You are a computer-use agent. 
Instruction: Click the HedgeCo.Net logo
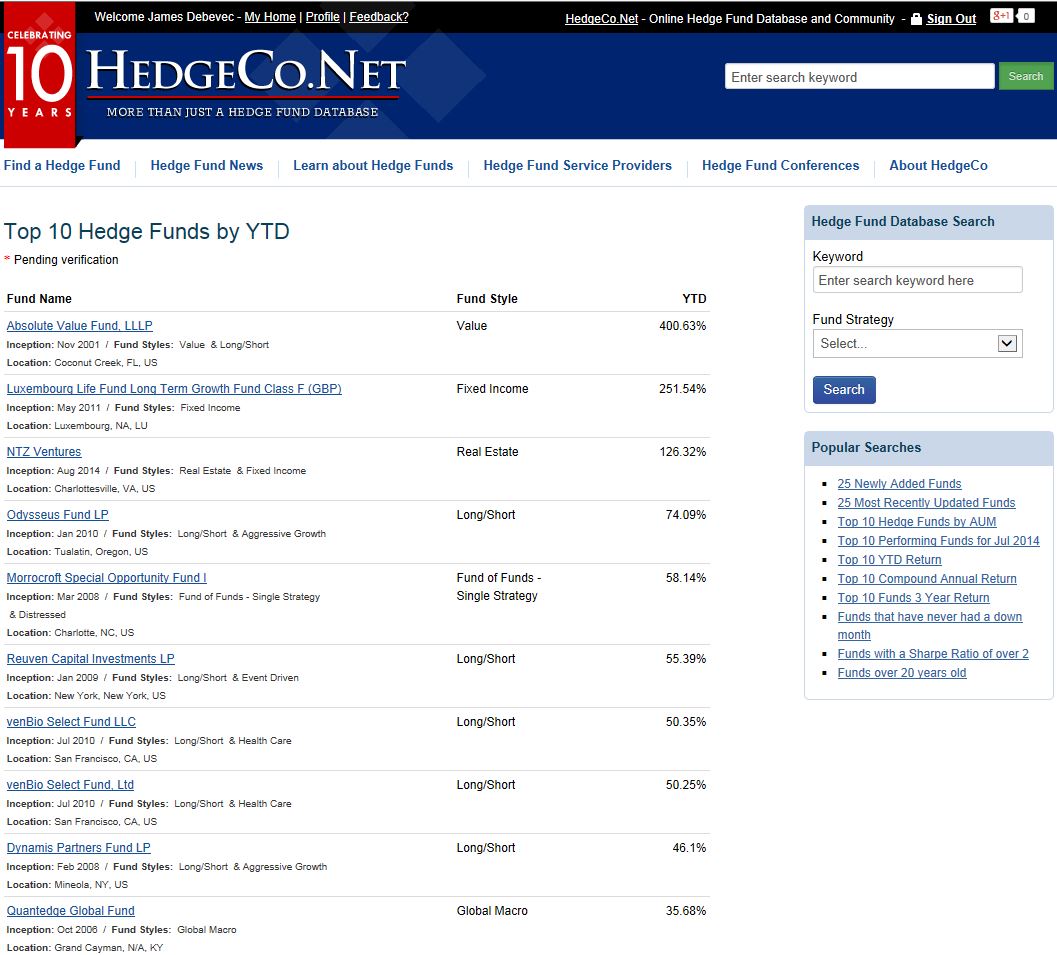[246, 82]
